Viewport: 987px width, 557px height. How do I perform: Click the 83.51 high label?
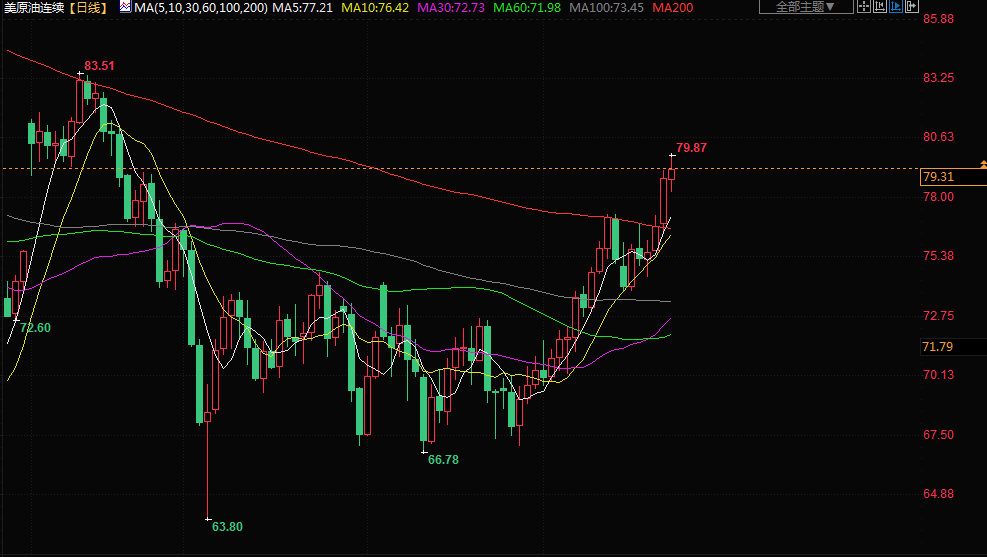[99, 65]
